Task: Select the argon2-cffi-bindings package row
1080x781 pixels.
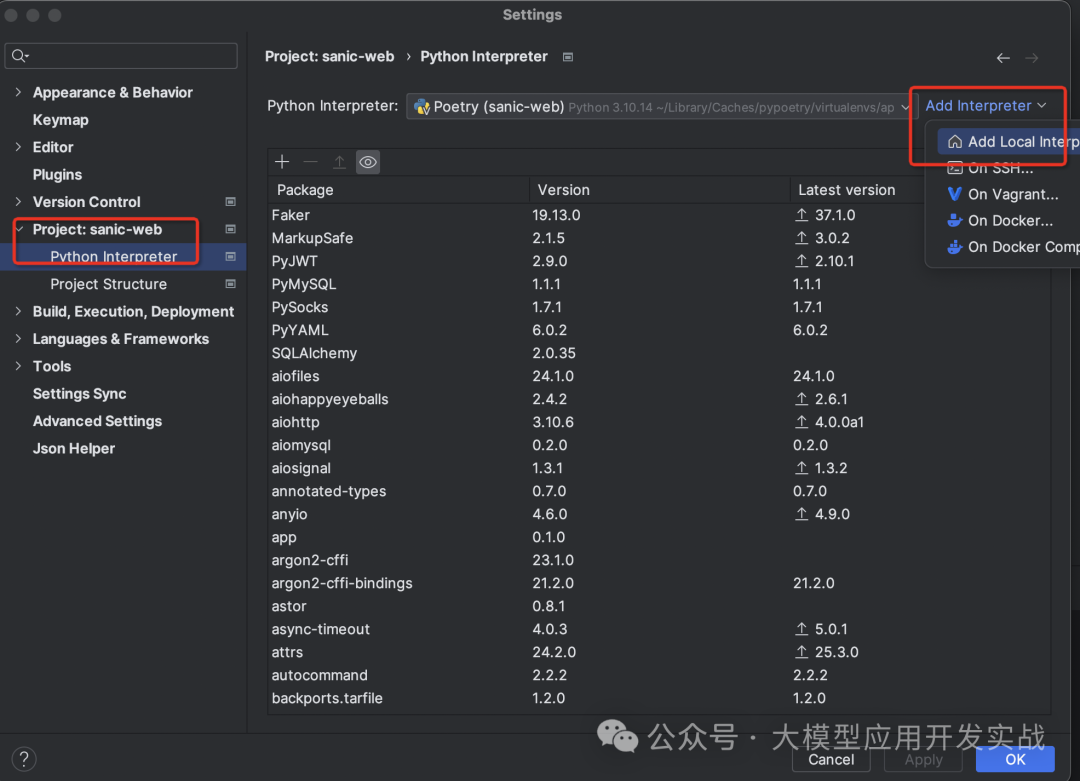Action: [x=659, y=583]
